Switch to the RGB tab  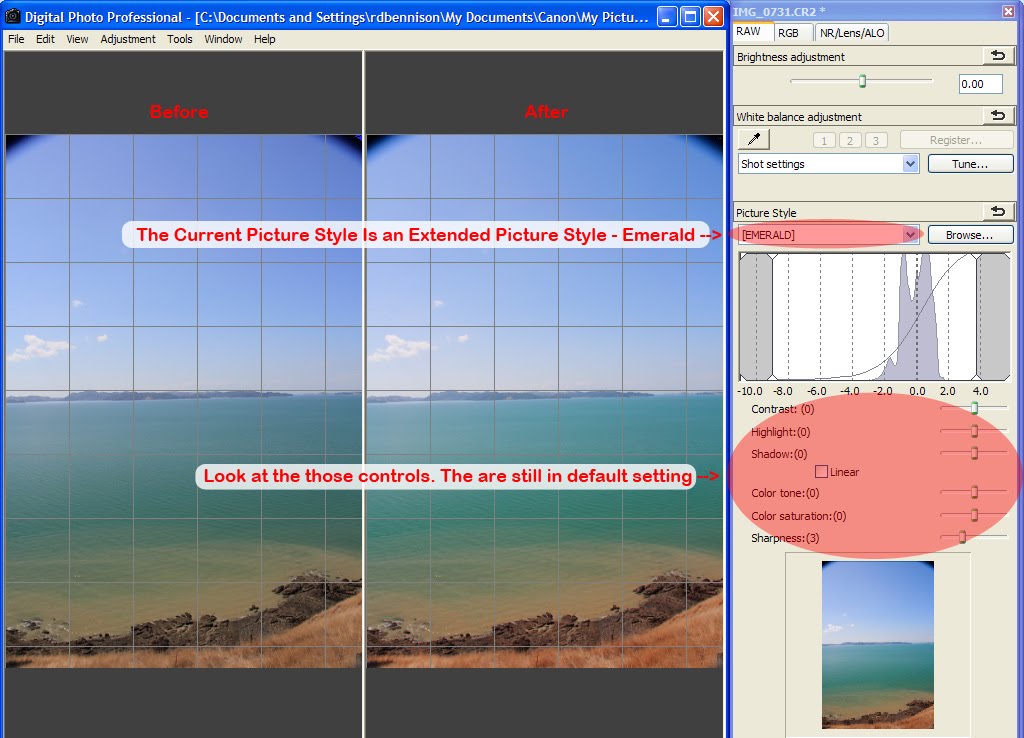(x=793, y=32)
